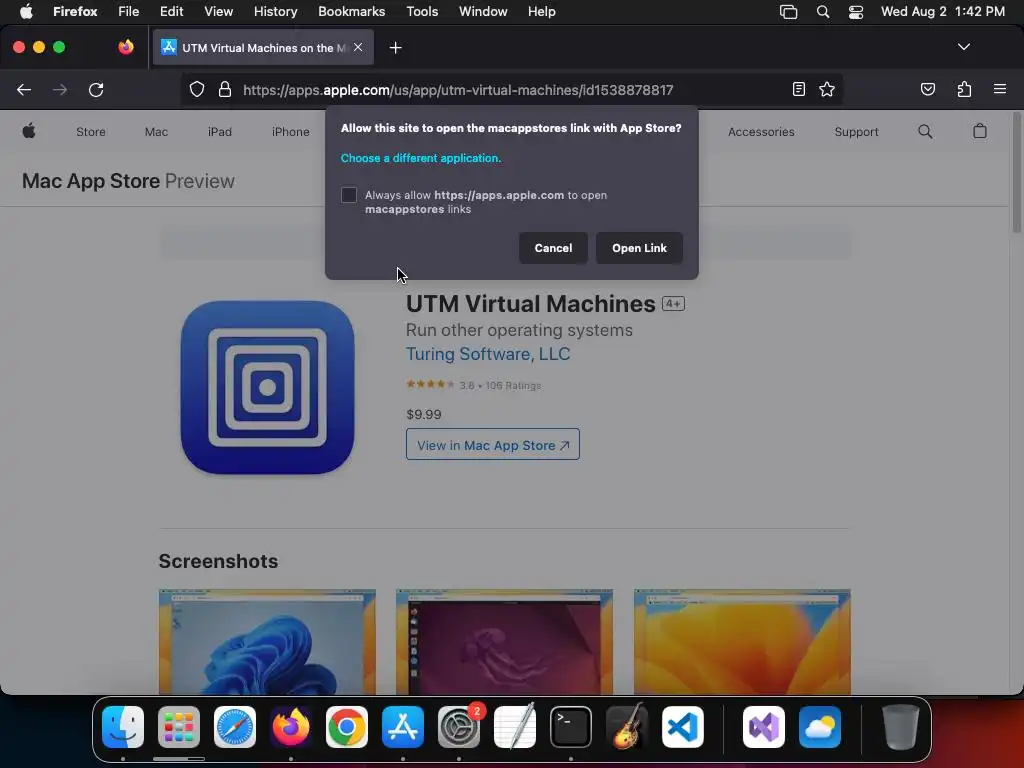Viewport: 1024px width, 768px height.
Task: Open Control Center in menu bar
Action: pyautogui.click(x=856, y=12)
